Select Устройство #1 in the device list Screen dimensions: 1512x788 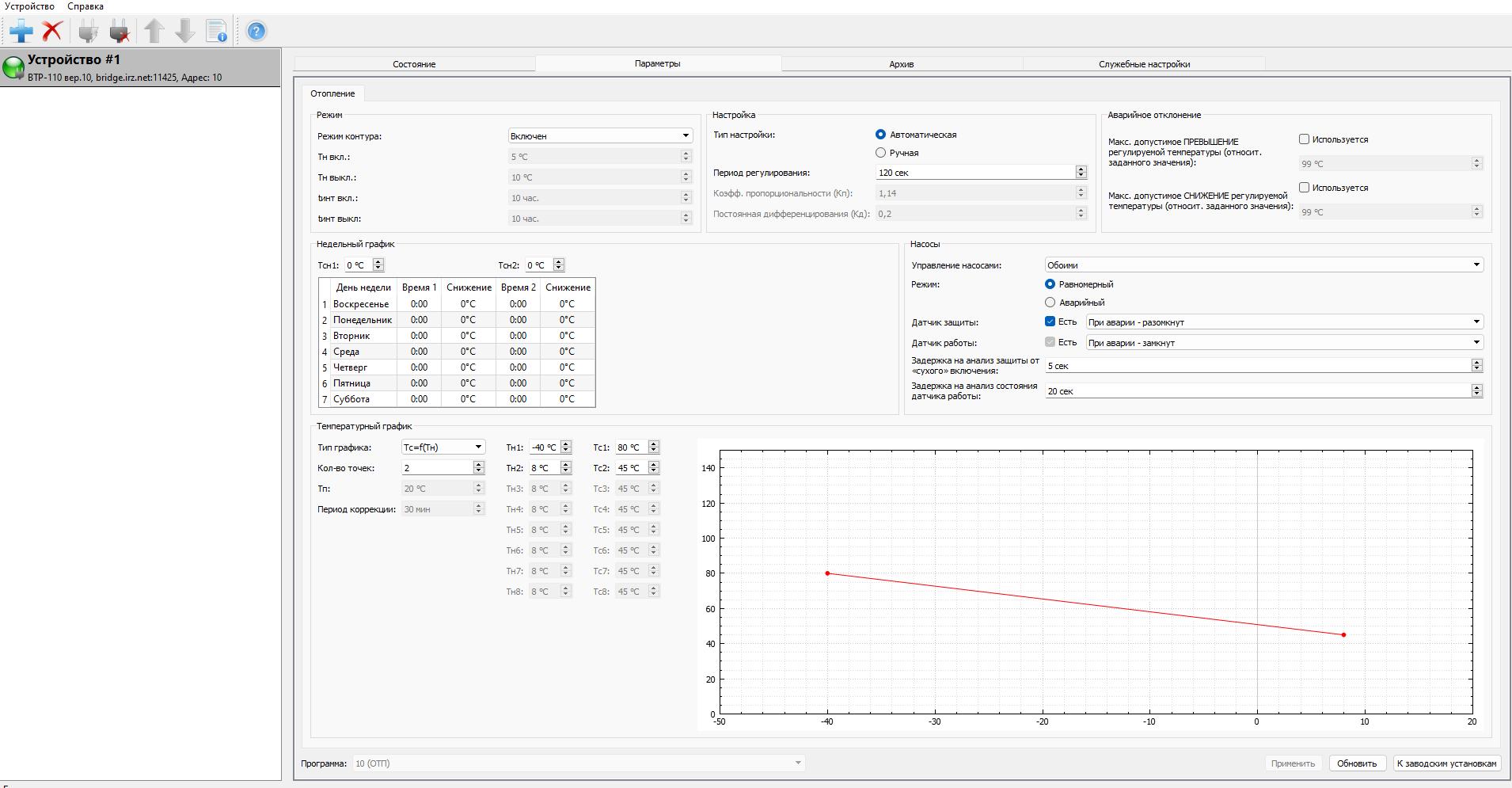(x=140, y=67)
